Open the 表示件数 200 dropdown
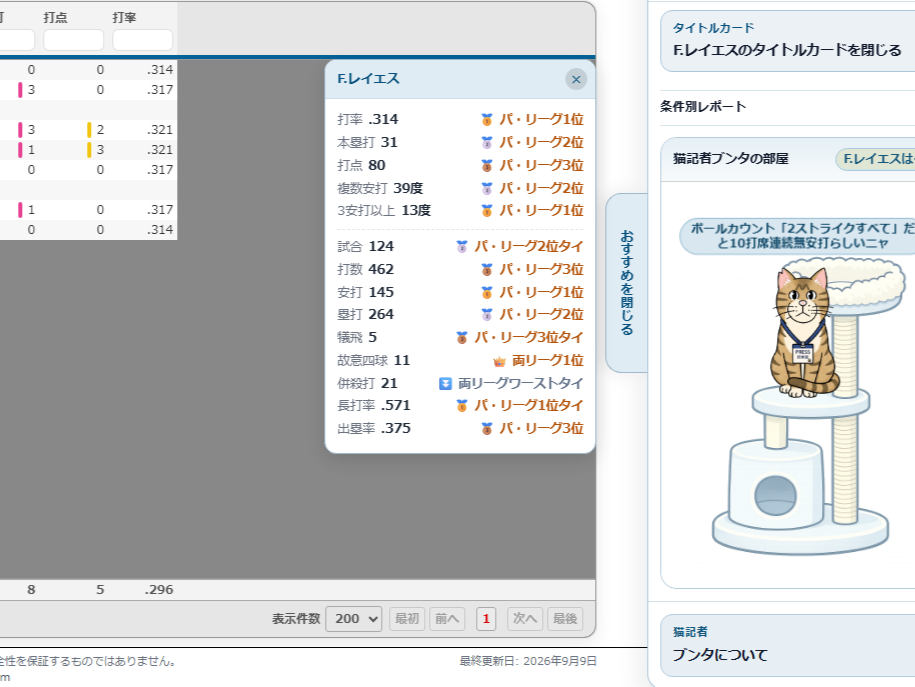 (354, 619)
